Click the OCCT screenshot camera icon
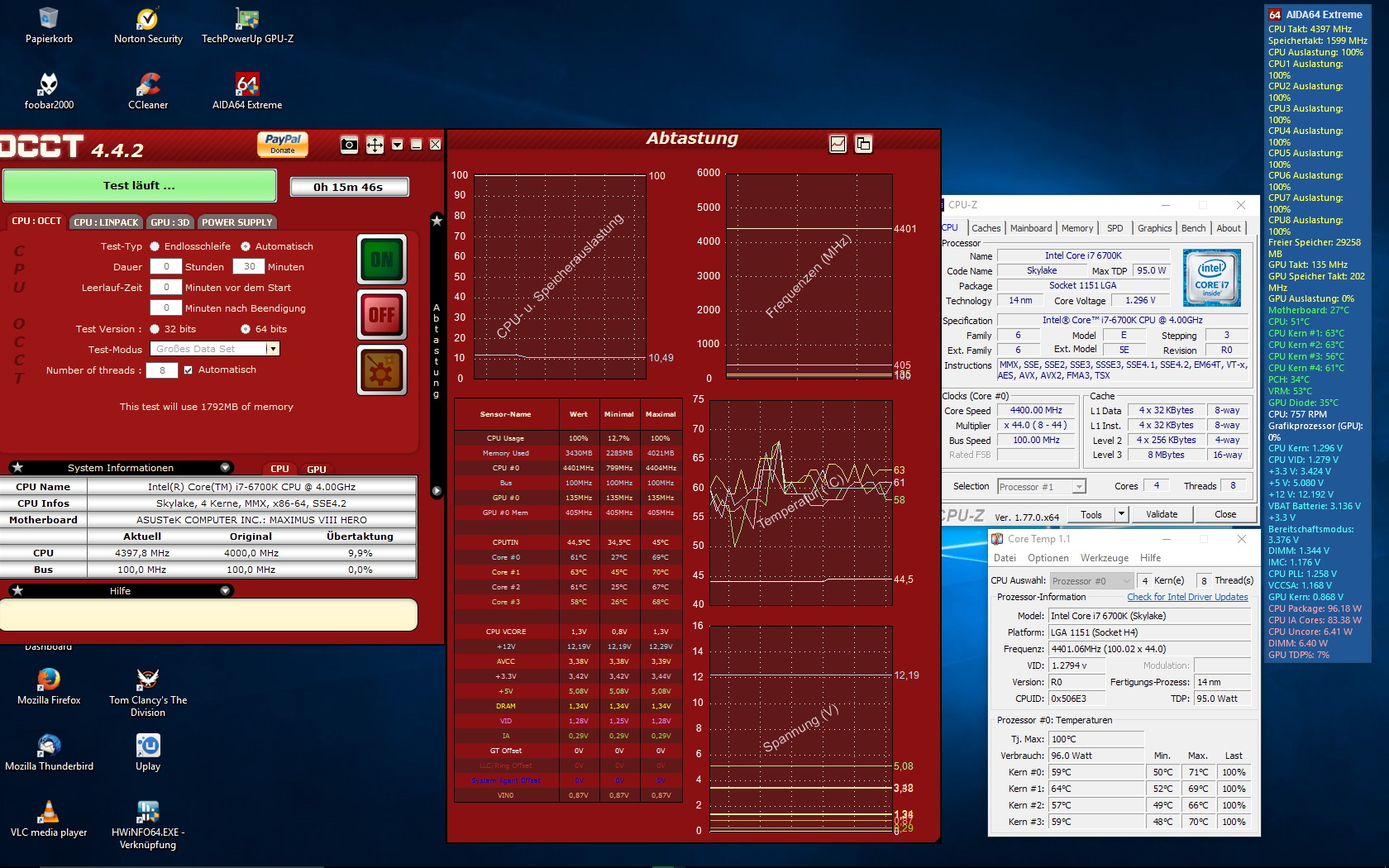 coord(350,145)
